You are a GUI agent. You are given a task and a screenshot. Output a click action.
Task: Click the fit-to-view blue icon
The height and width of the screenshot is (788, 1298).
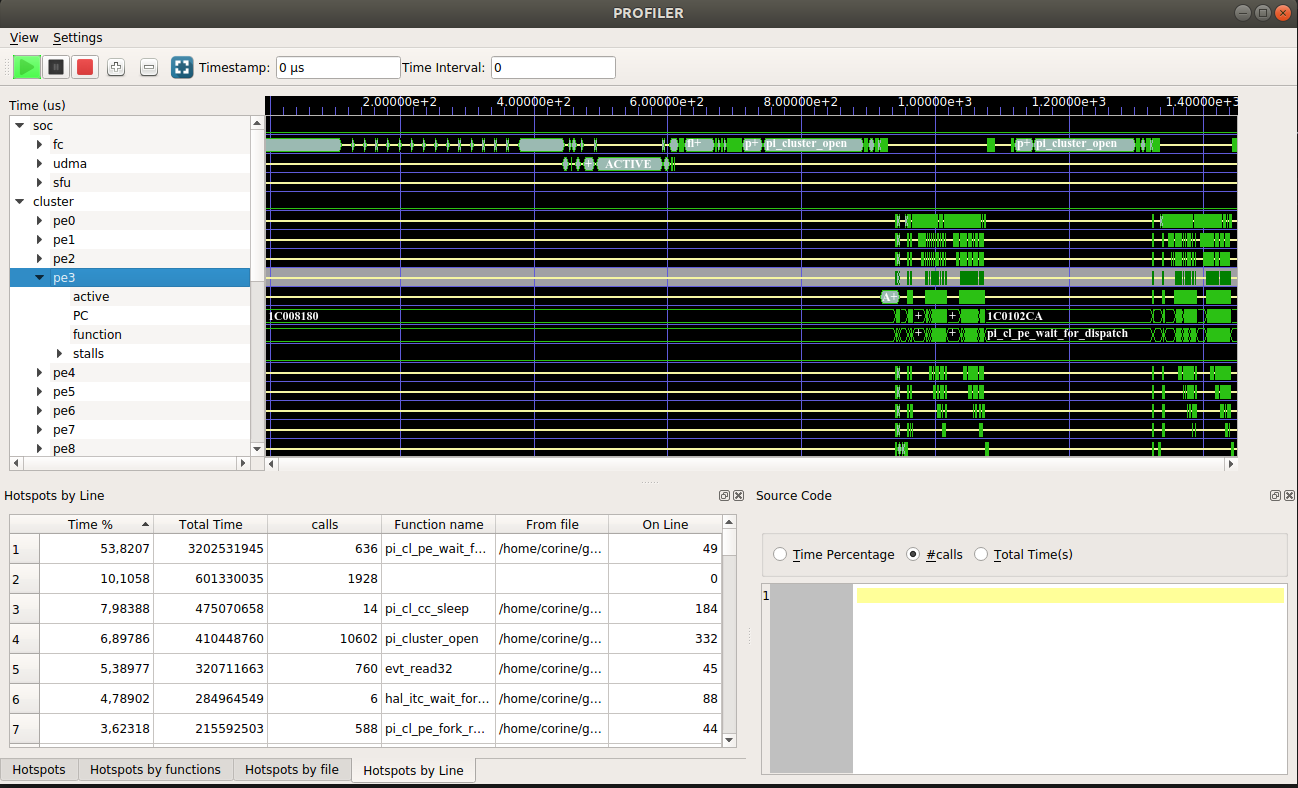(182, 67)
